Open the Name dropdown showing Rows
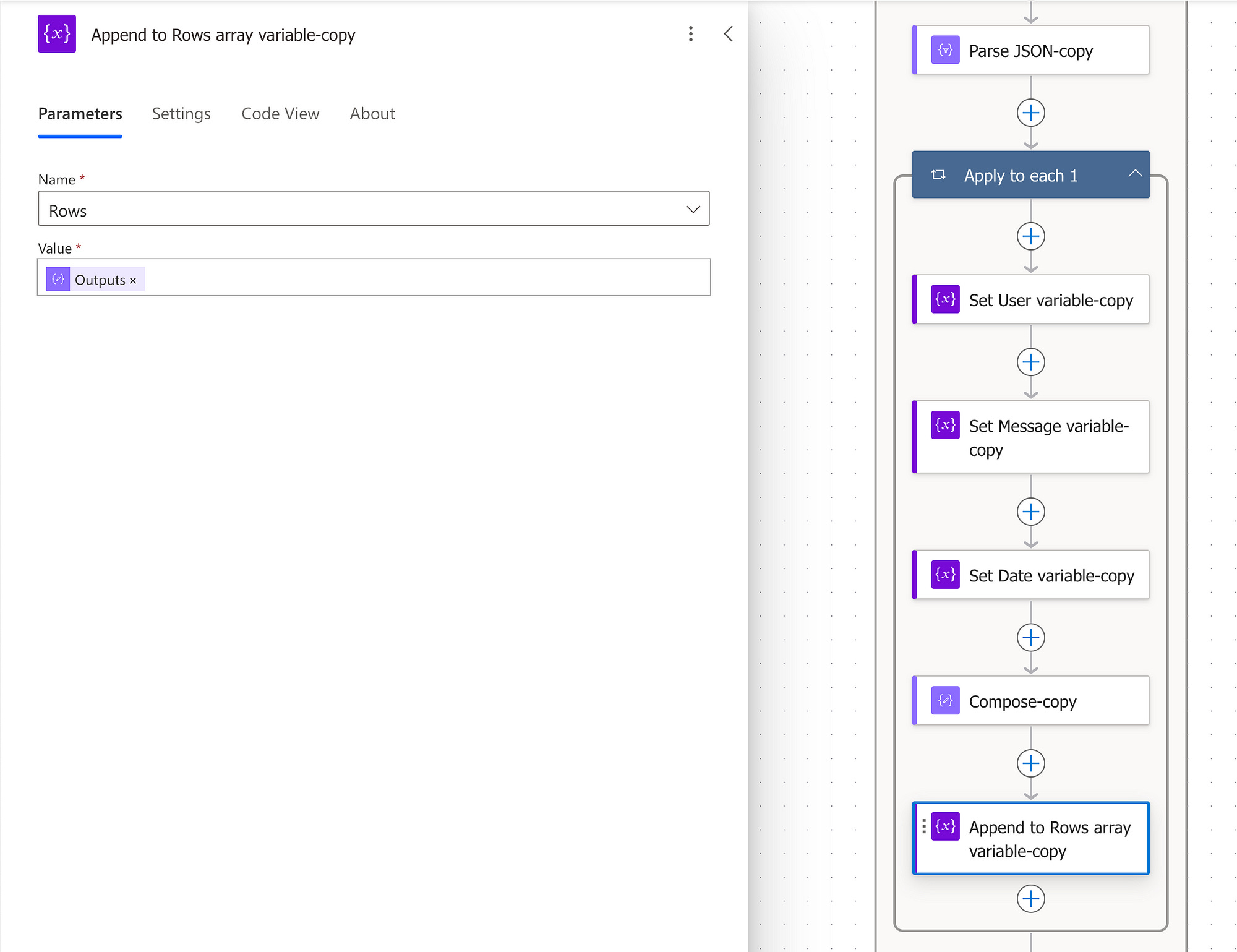 (693, 209)
